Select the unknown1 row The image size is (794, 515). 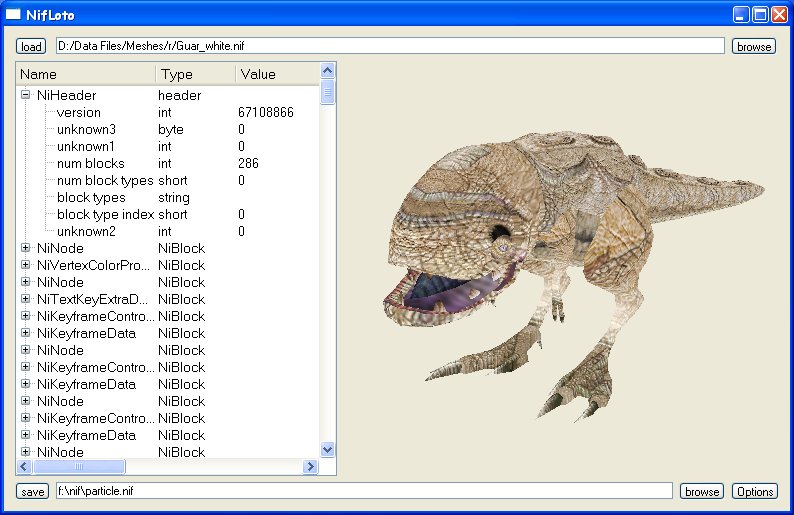[168, 146]
